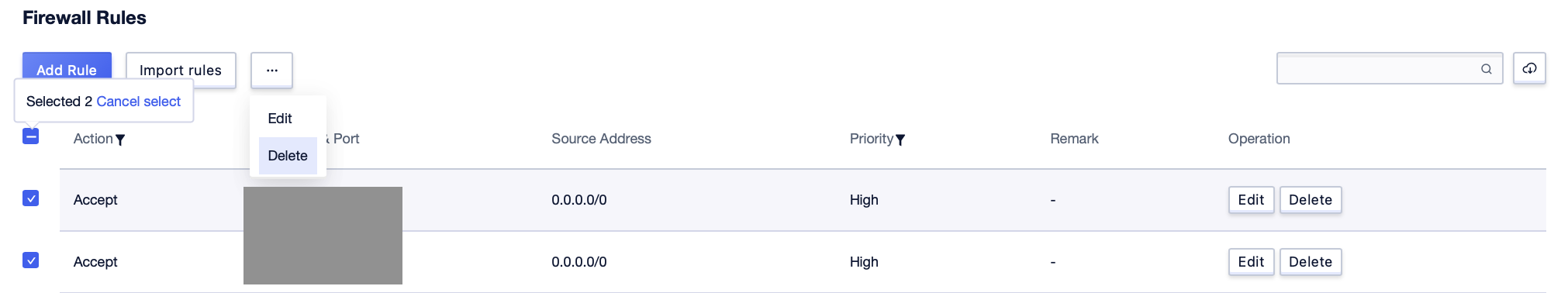Click the Add Rule button
The image size is (1568, 293).
pos(67,66)
